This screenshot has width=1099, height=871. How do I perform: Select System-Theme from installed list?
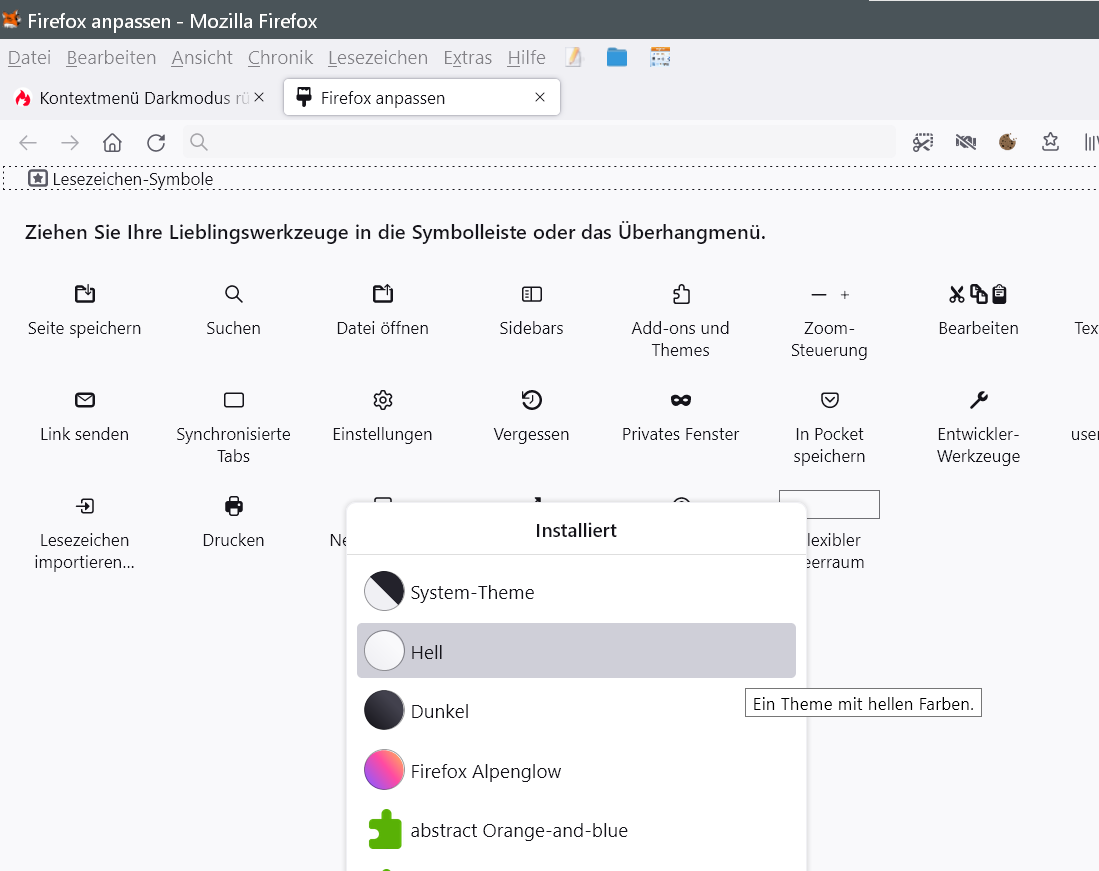coord(472,592)
